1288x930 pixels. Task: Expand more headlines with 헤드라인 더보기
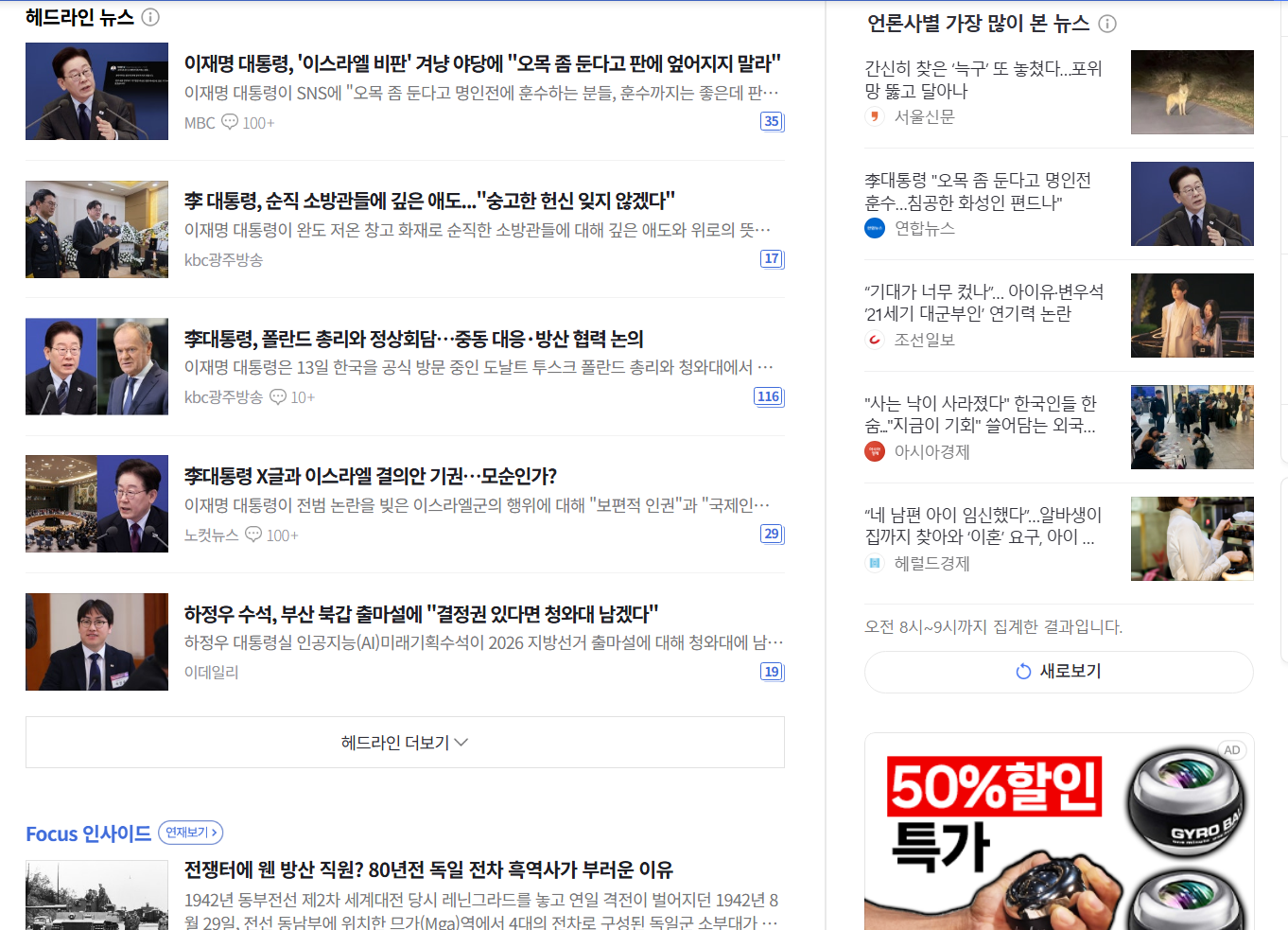[x=405, y=743]
